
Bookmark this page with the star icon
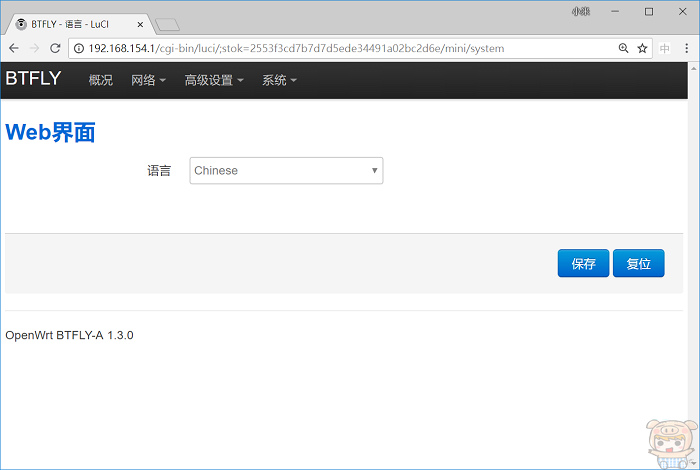[642, 48]
